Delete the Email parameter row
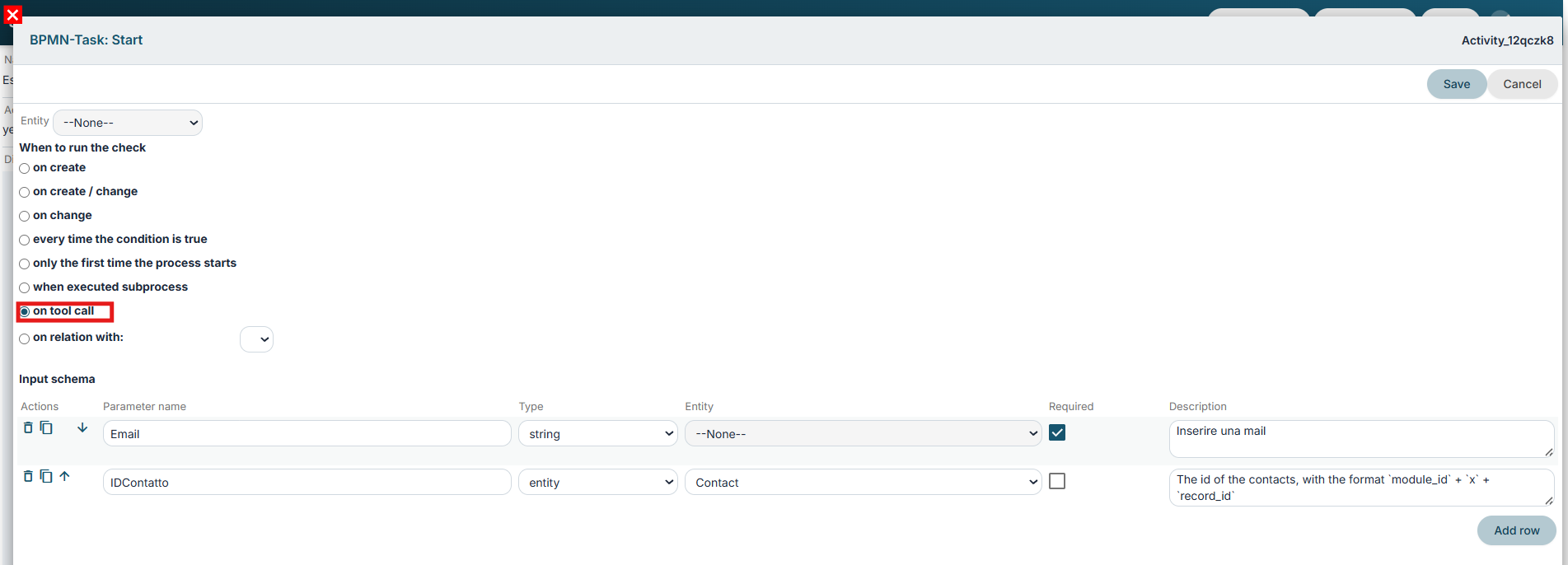This screenshot has width=1568, height=565. tap(28, 427)
